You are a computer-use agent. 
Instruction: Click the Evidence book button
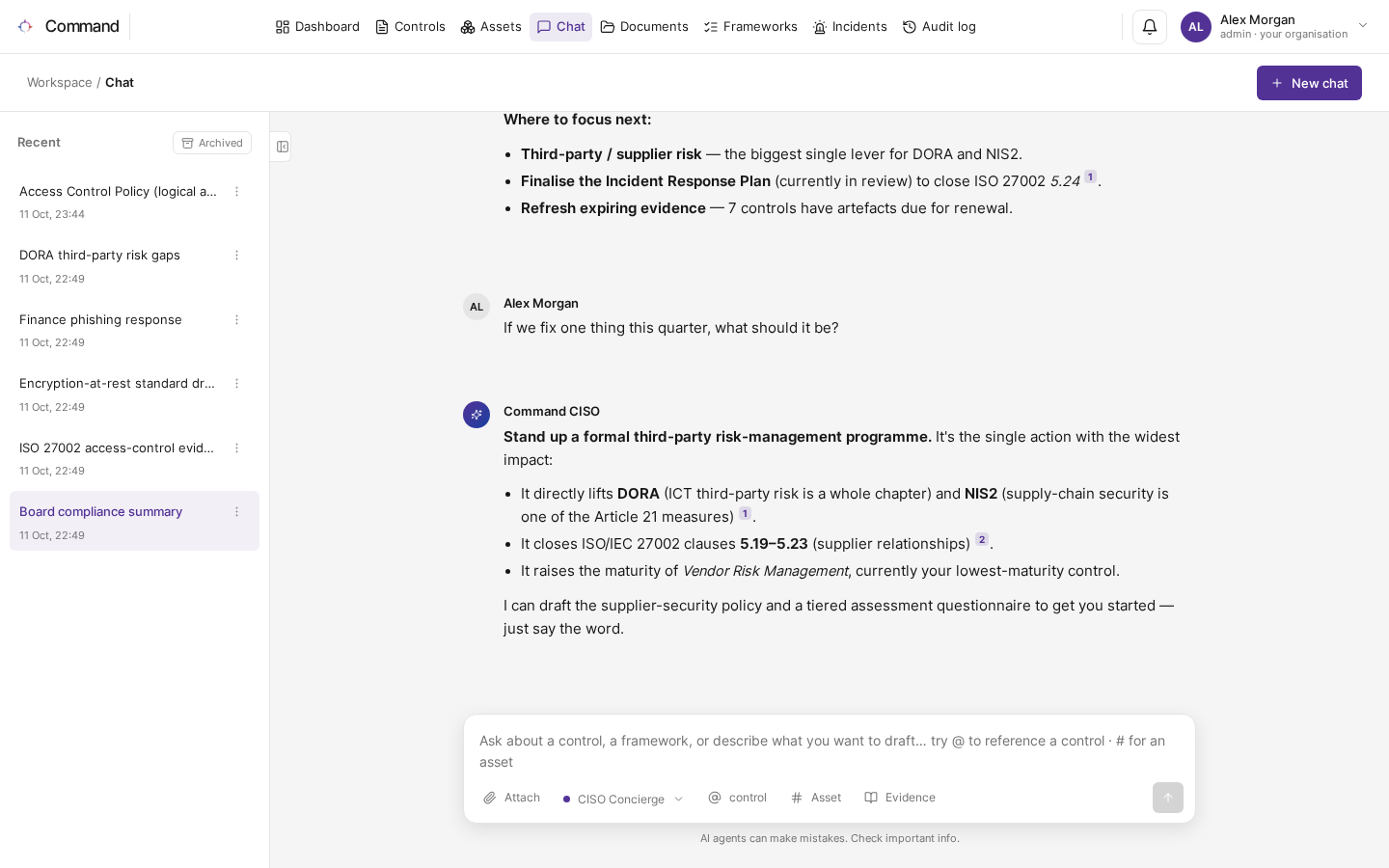tap(900, 798)
